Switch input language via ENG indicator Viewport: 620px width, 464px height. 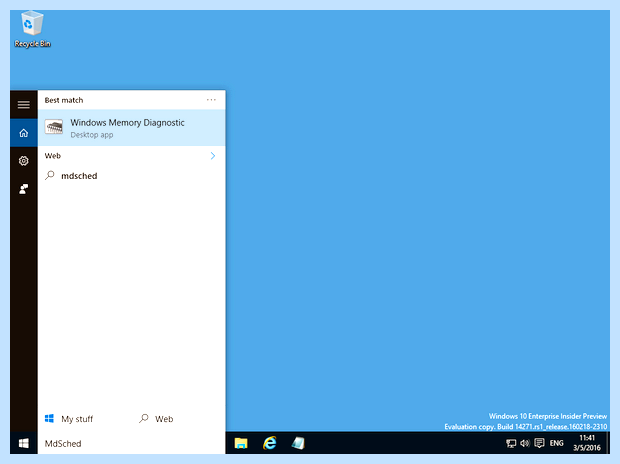556,443
